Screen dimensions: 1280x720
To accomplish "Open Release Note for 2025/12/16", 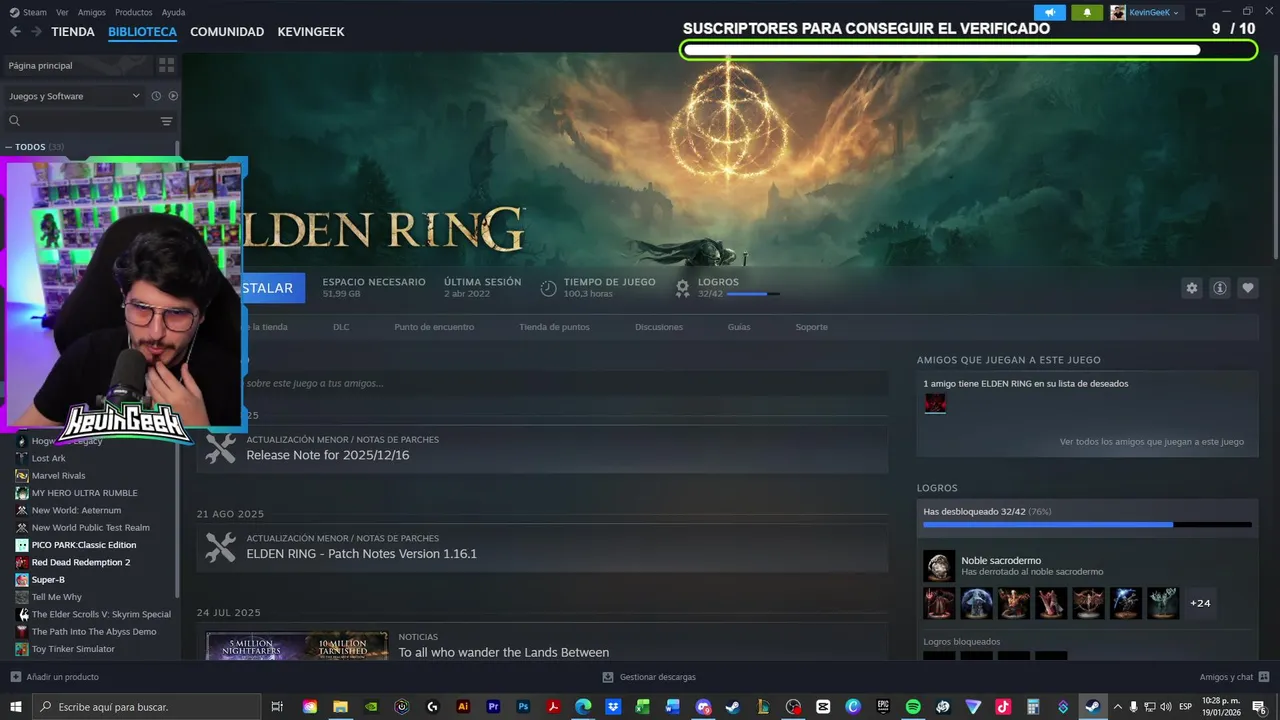I will tap(328, 455).
